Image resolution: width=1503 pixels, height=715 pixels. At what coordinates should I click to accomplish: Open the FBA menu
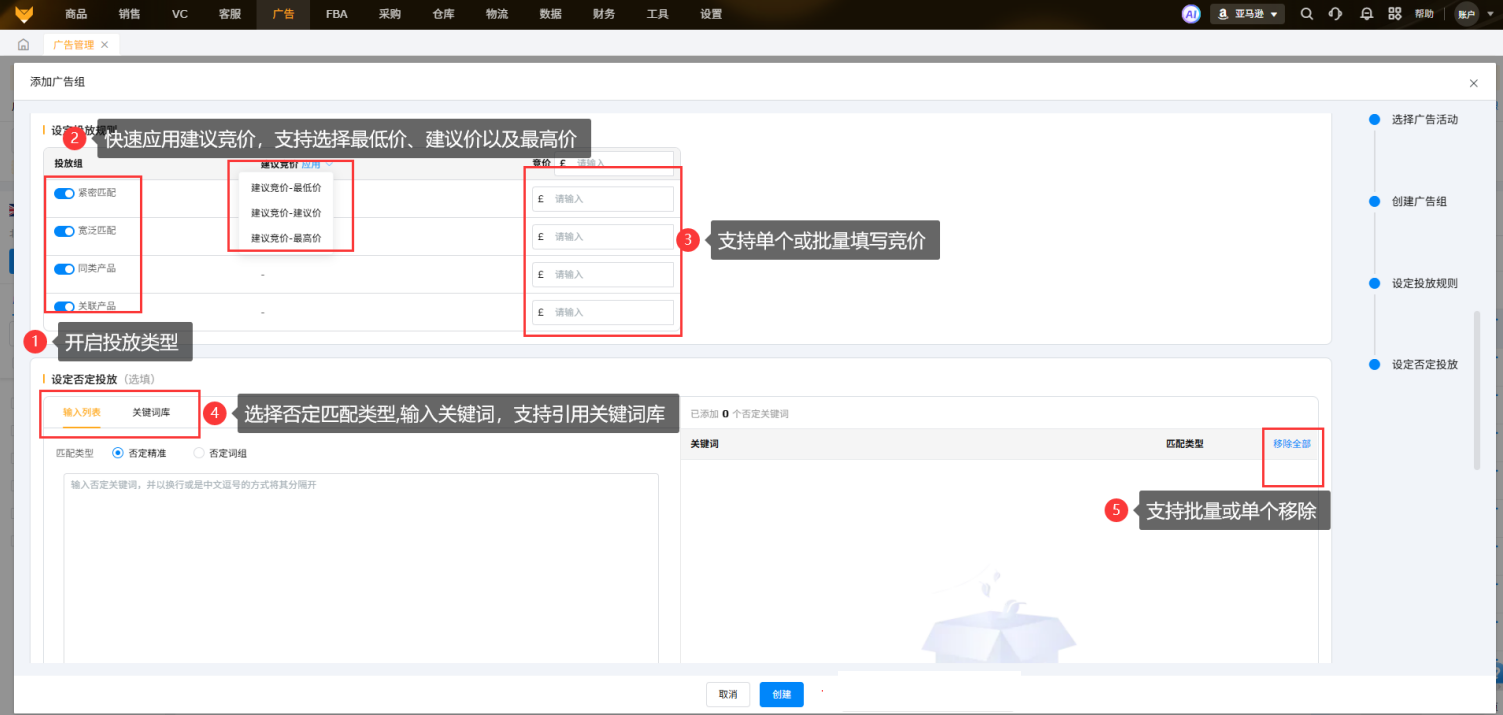point(337,14)
